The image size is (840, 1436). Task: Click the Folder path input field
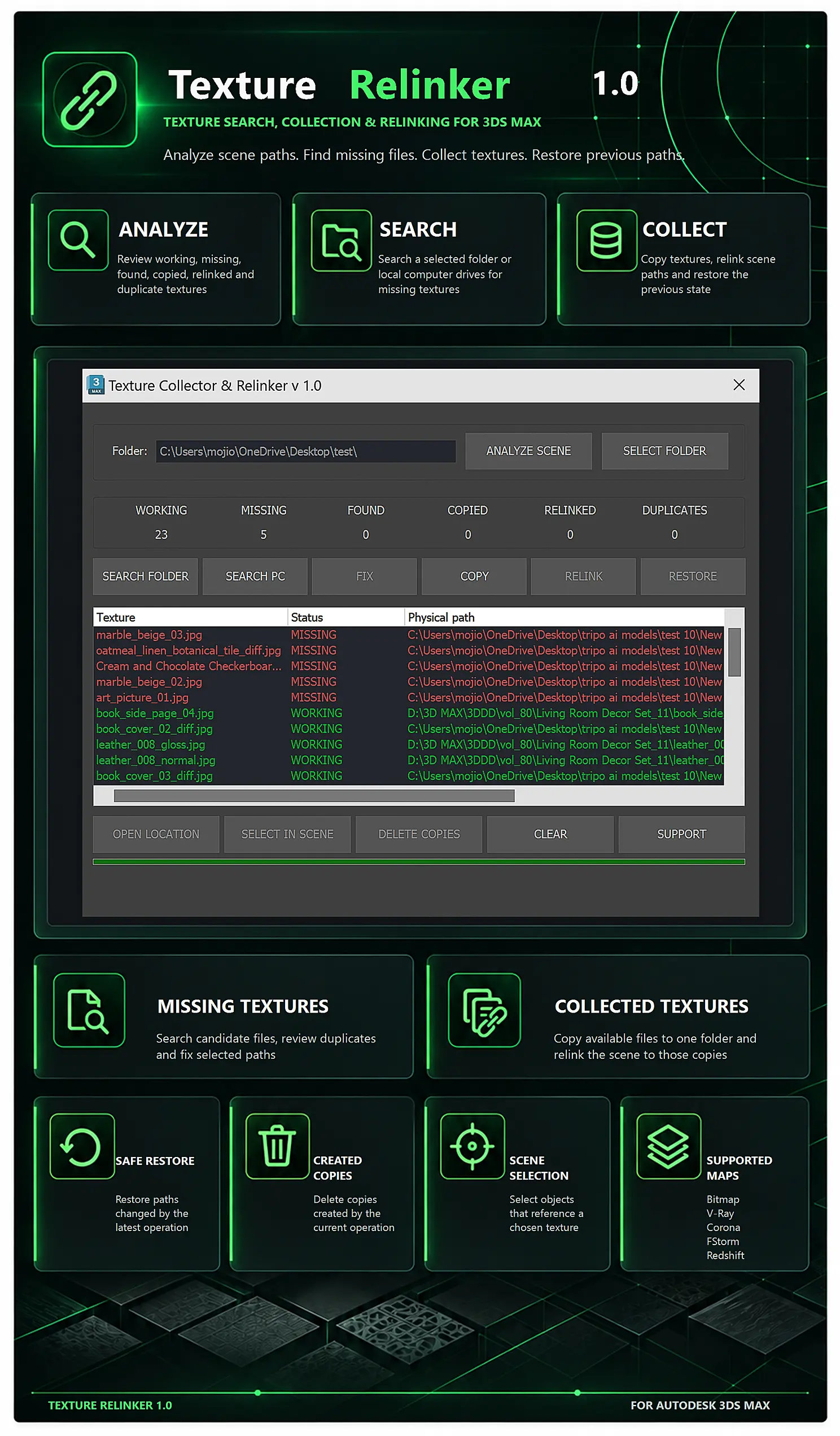pyautogui.click(x=306, y=451)
